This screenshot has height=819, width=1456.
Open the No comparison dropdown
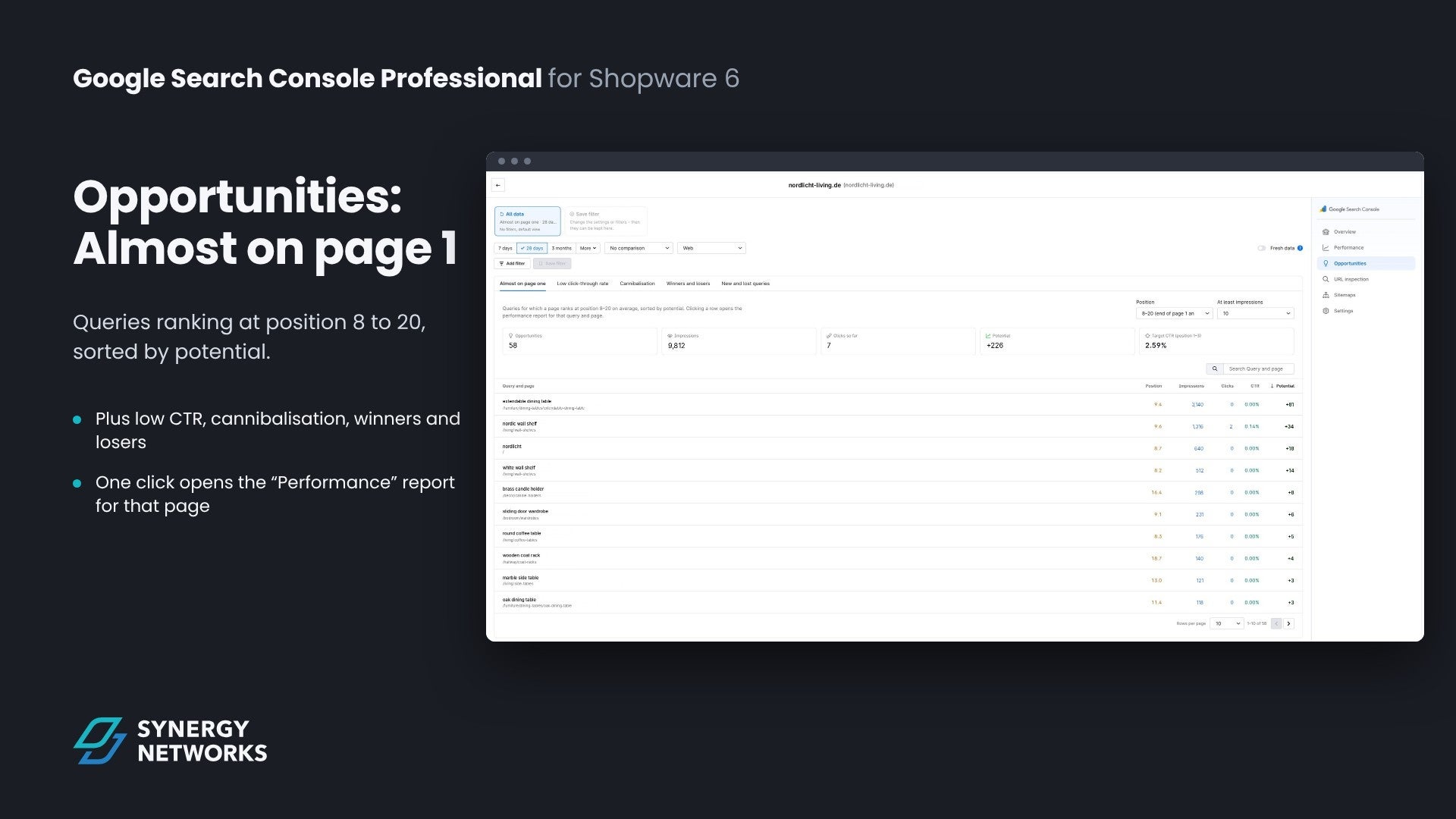(x=639, y=248)
